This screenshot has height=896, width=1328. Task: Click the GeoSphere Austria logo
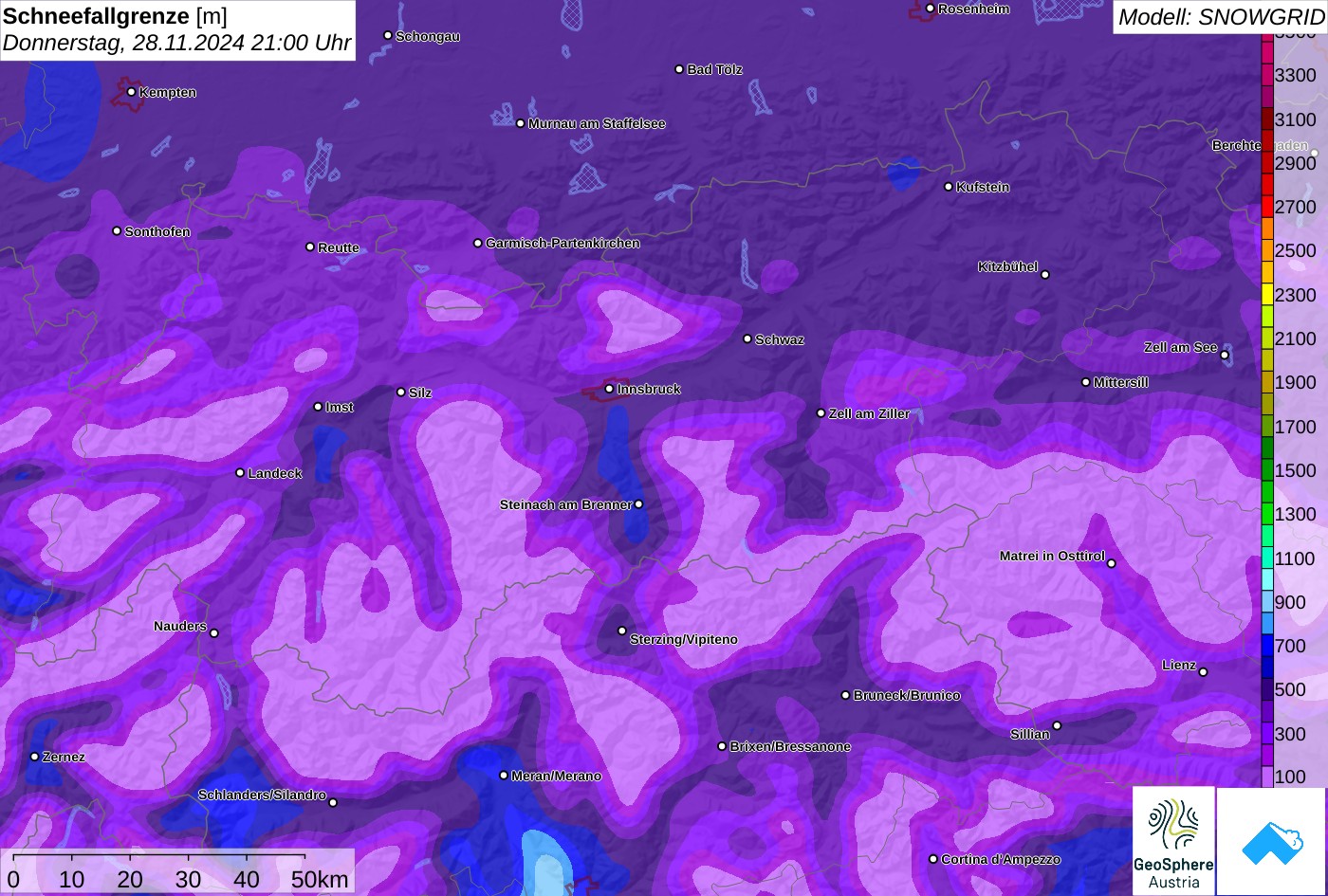coord(1173,841)
